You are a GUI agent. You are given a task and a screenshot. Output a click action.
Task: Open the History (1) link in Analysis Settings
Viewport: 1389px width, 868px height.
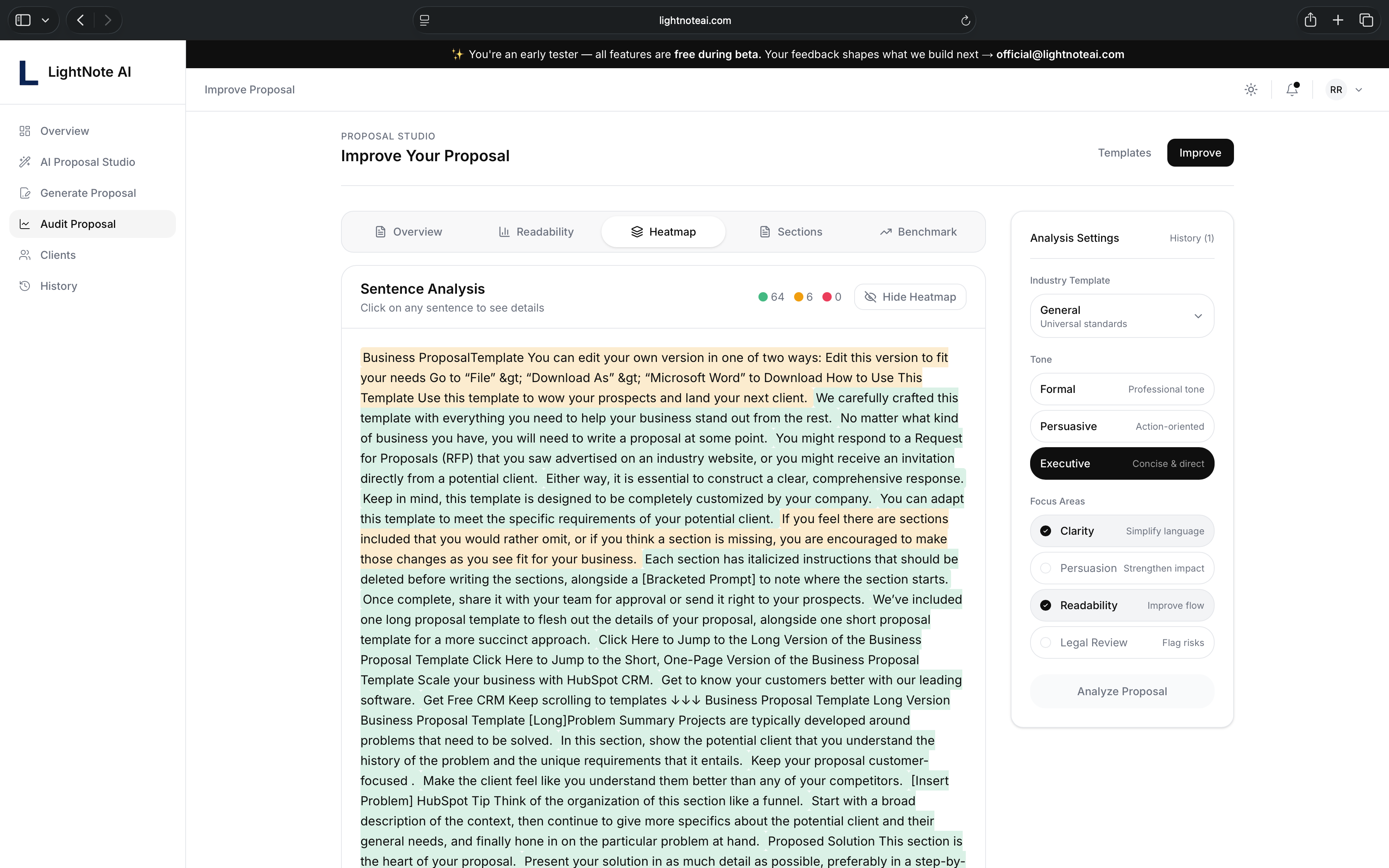(x=1192, y=238)
